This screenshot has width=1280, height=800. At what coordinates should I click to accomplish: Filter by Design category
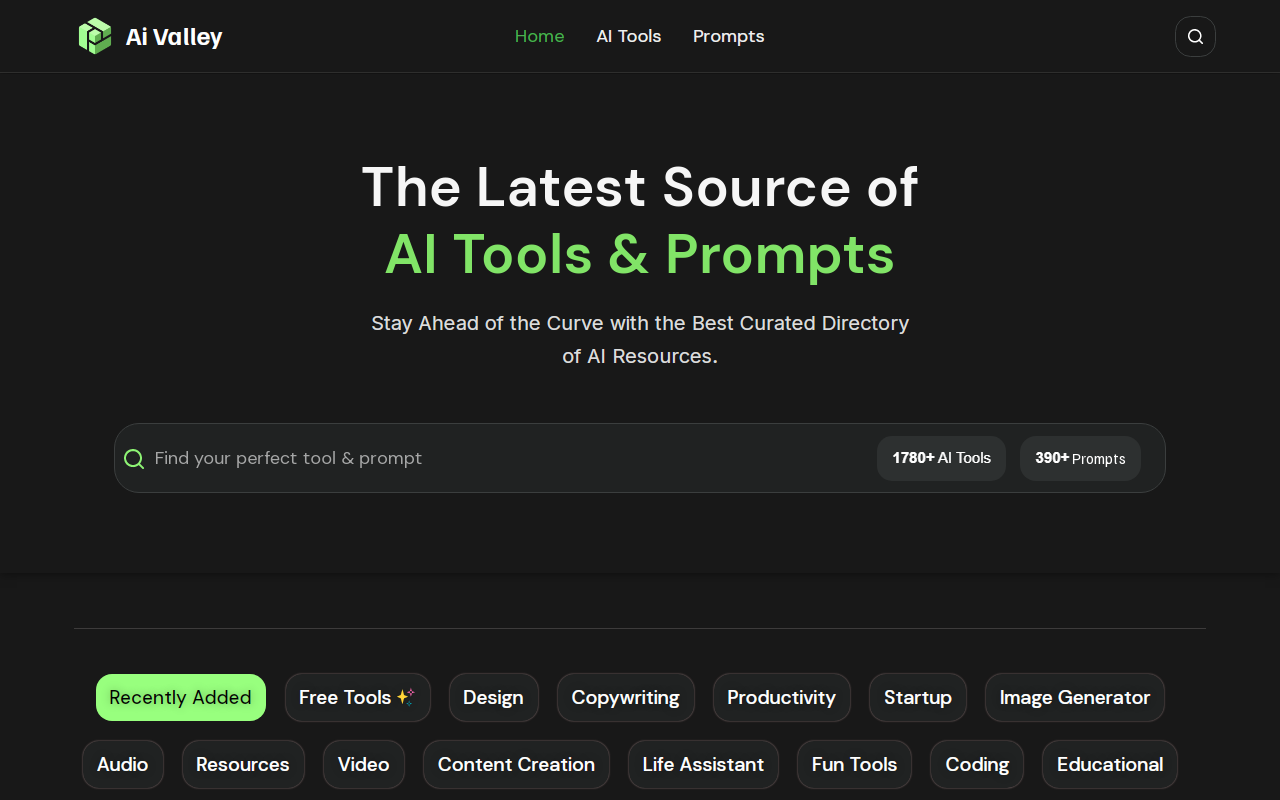[493, 697]
